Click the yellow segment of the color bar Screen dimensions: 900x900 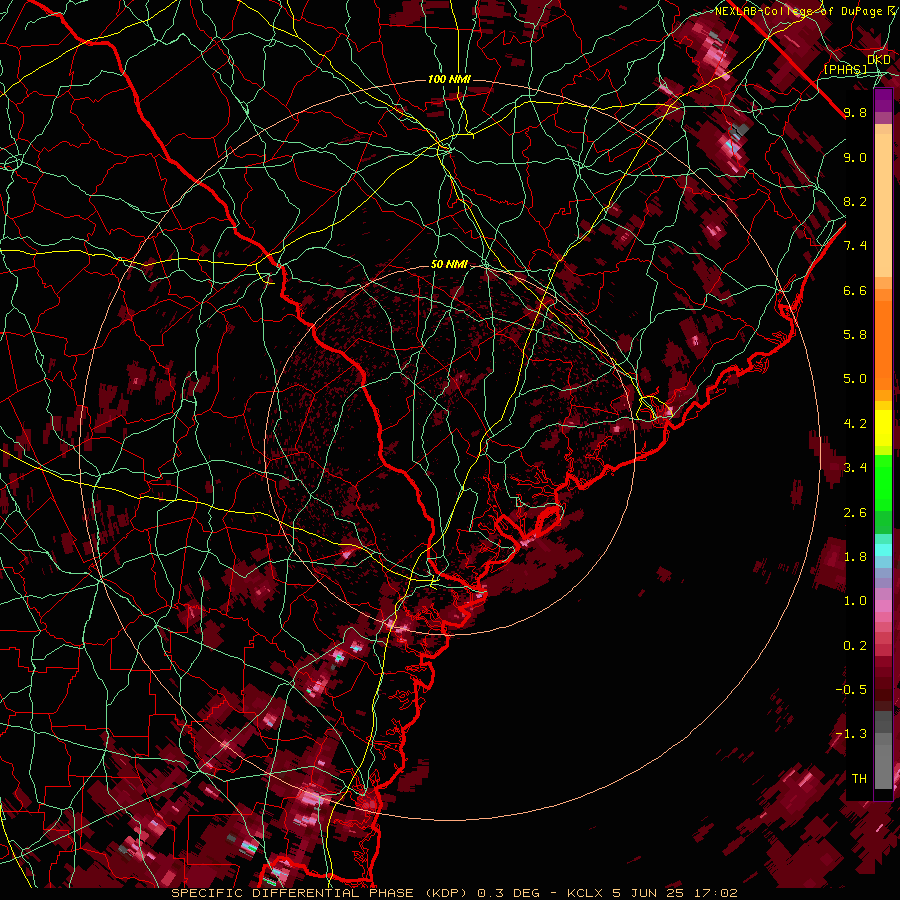(883, 427)
